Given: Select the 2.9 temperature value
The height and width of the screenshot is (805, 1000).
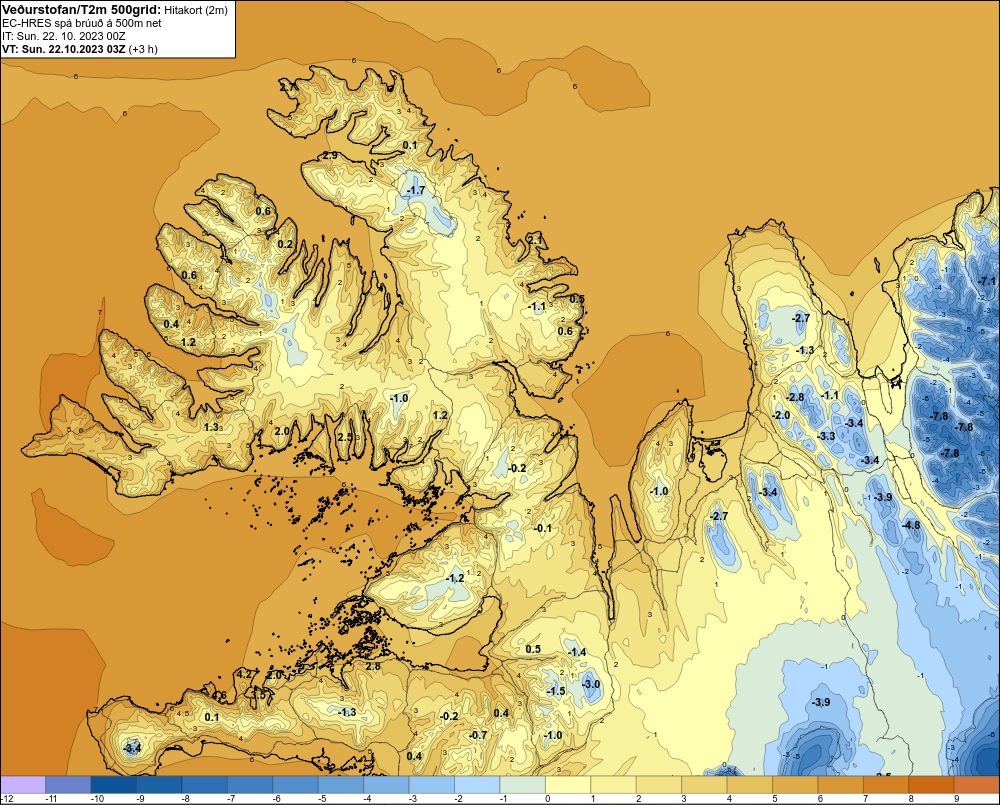Looking at the screenshot, I should pyautogui.click(x=330, y=155).
